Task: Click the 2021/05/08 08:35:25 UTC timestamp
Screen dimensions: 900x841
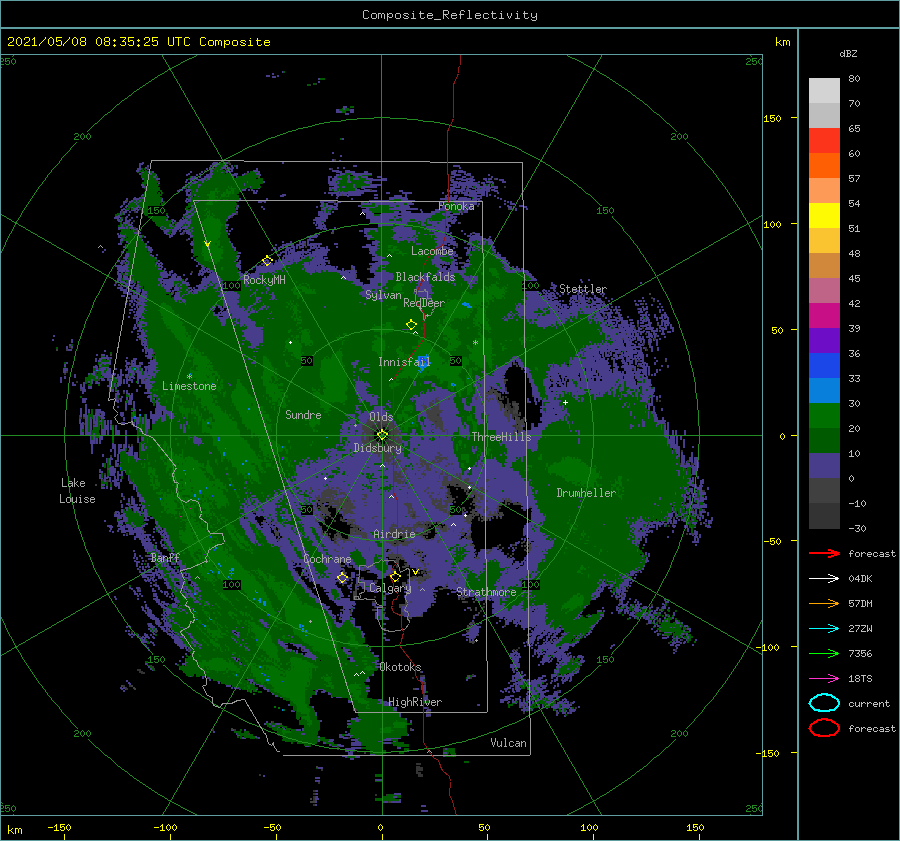Action: (138, 42)
